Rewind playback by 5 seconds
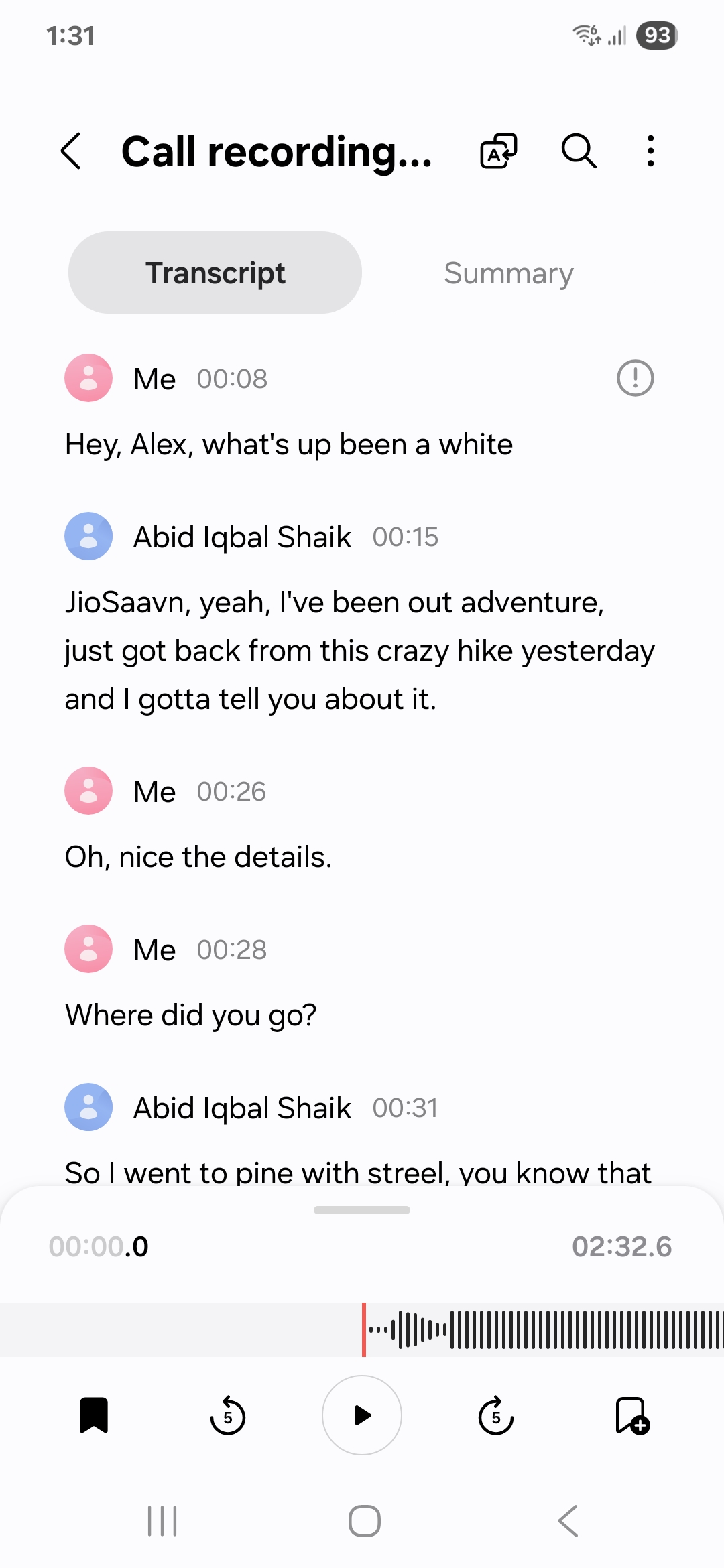 coord(228,1415)
